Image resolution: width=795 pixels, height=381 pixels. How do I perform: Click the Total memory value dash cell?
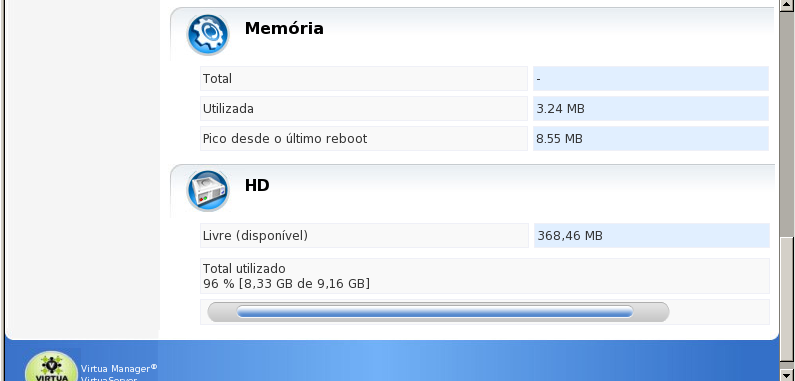pos(651,79)
